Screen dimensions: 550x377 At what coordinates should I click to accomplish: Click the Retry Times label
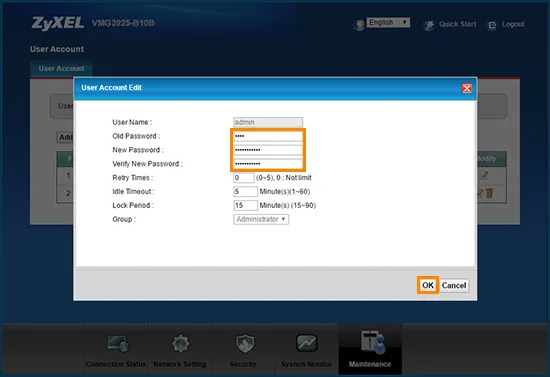133,178
